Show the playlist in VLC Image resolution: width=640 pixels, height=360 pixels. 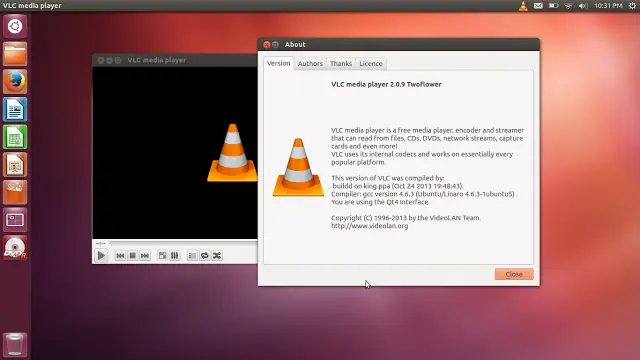[192, 256]
